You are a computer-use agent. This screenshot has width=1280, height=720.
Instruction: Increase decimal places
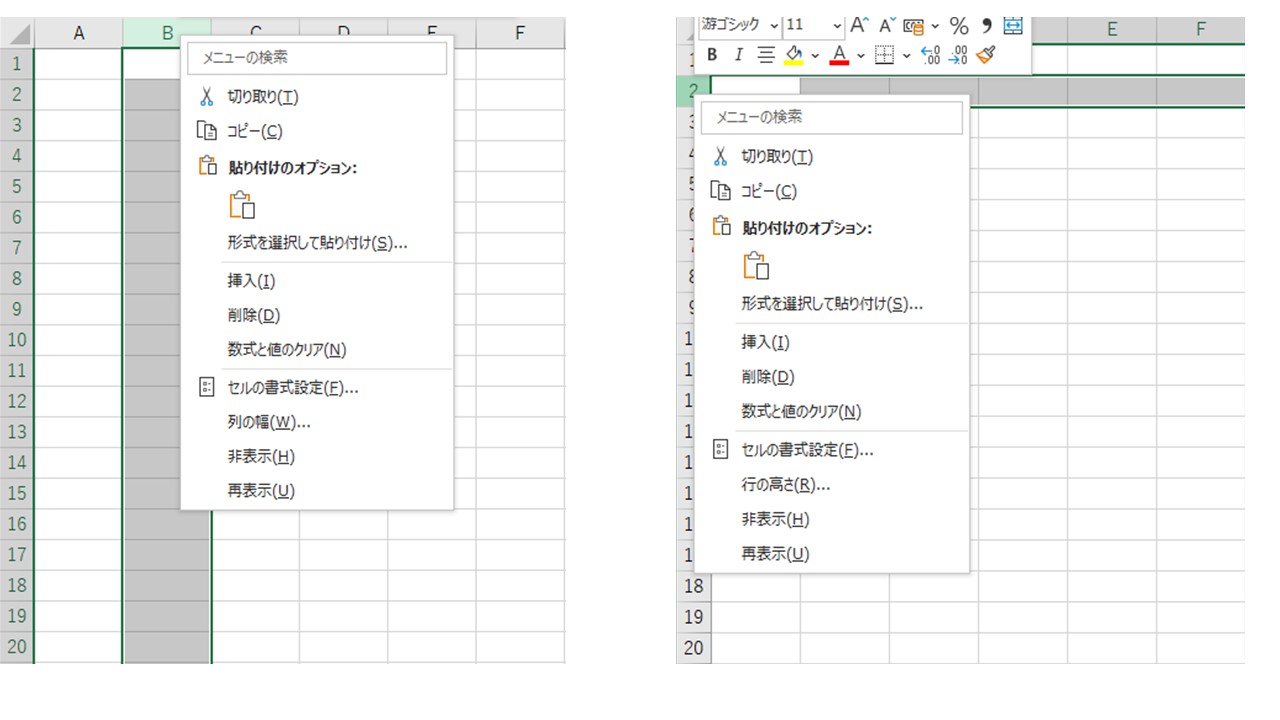[x=928, y=56]
